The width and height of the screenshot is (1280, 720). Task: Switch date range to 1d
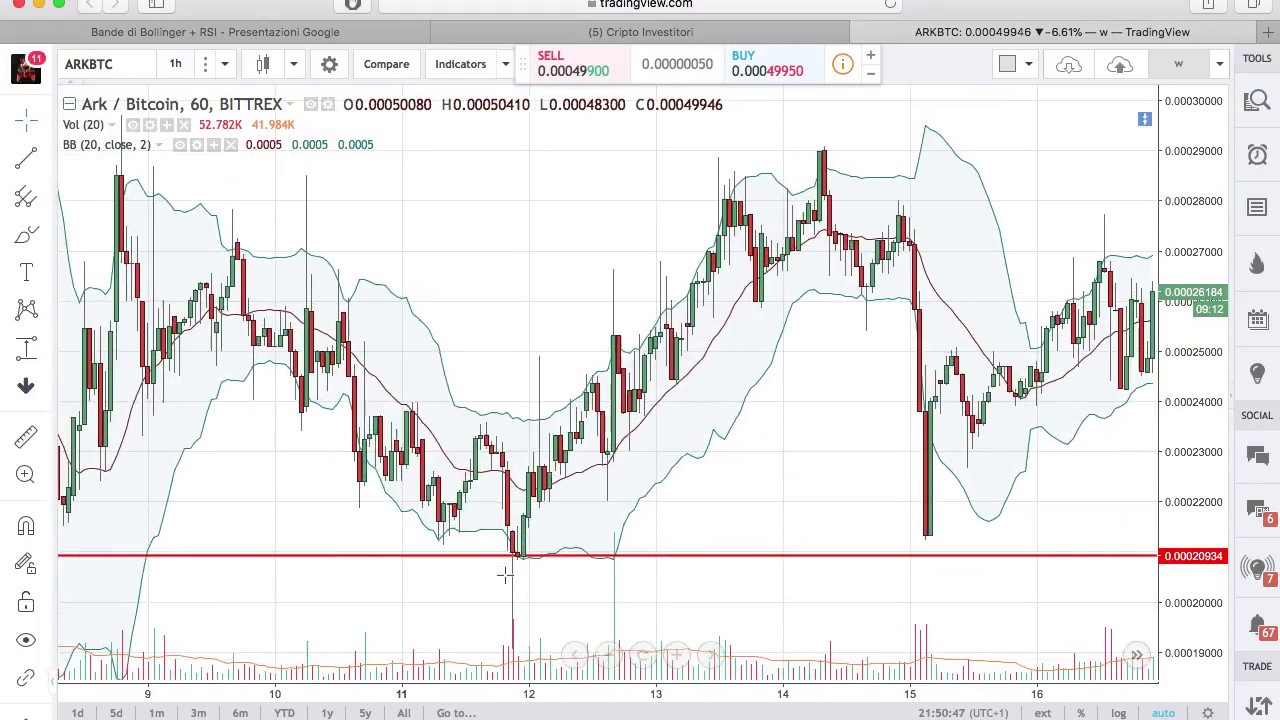pos(77,713)
